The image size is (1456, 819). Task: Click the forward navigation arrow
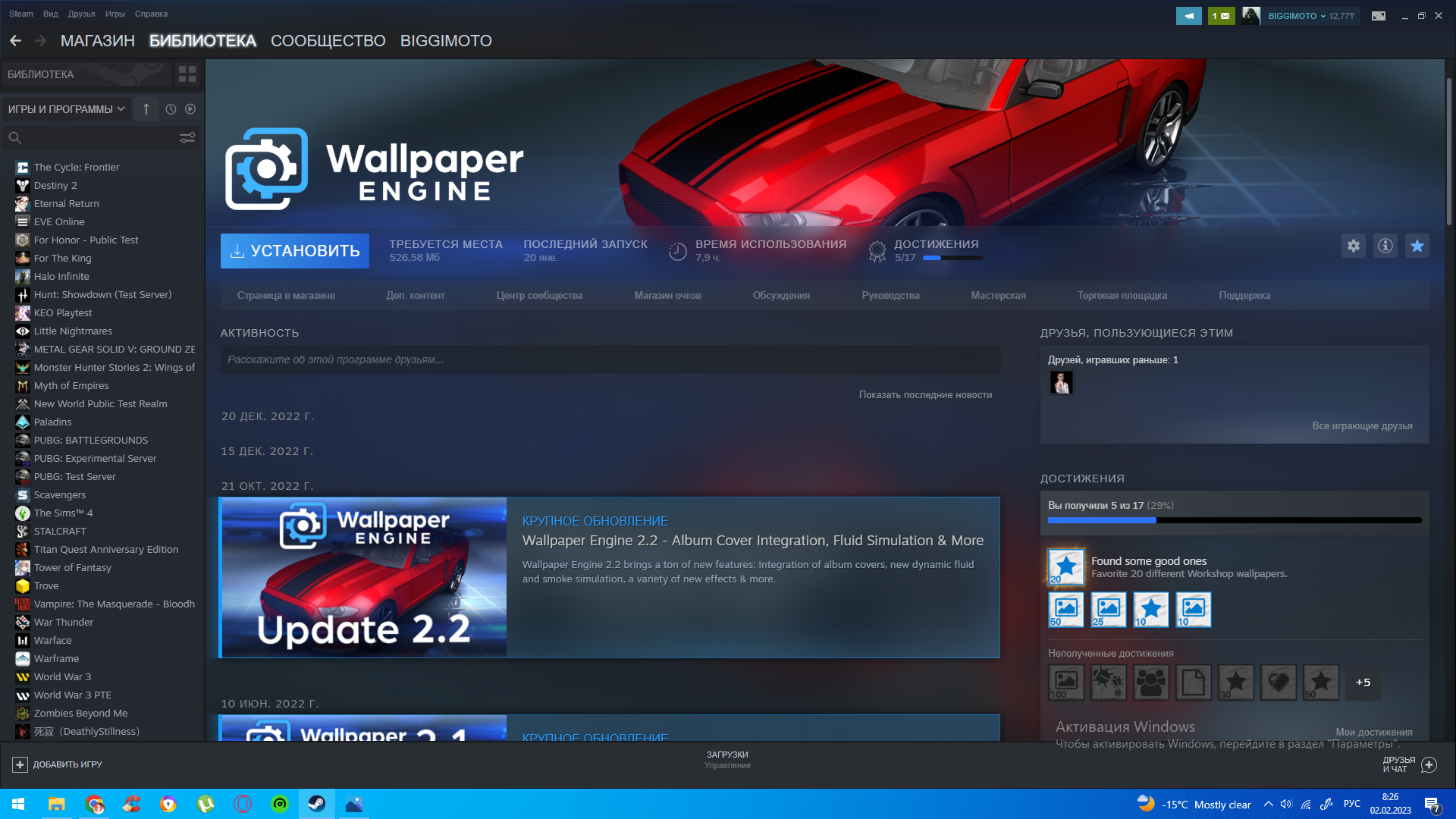coord(41,40)
